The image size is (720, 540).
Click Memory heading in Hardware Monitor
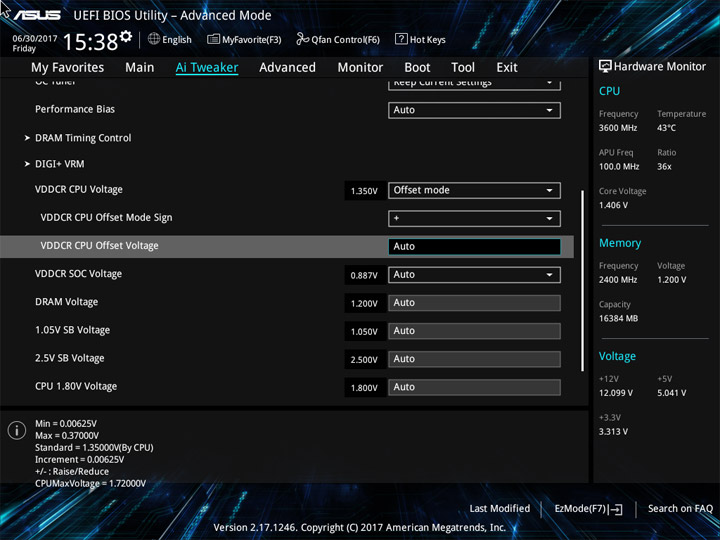pyautogui.click(x=620, y=243)
